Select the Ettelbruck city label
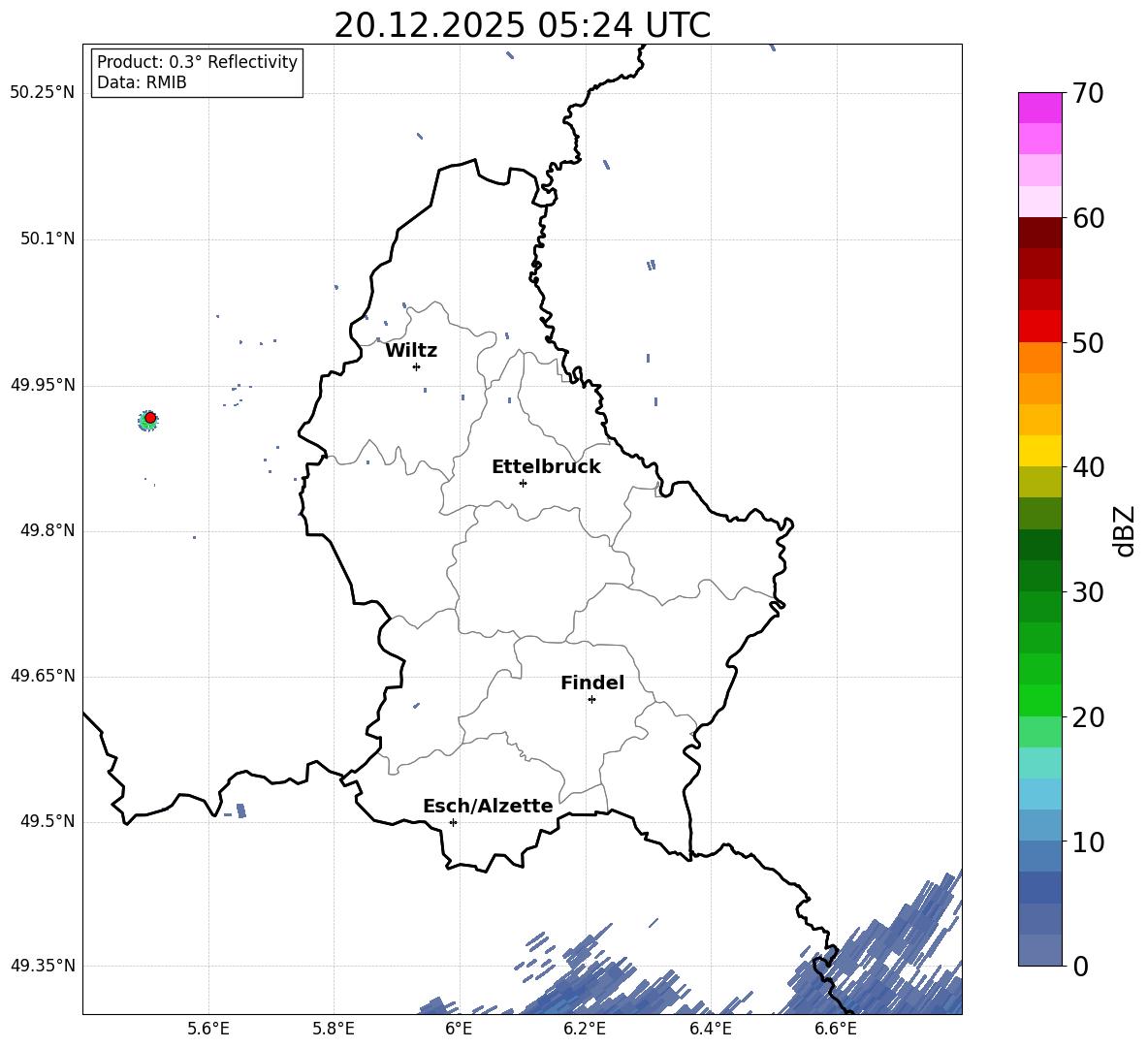 point(546,467)
